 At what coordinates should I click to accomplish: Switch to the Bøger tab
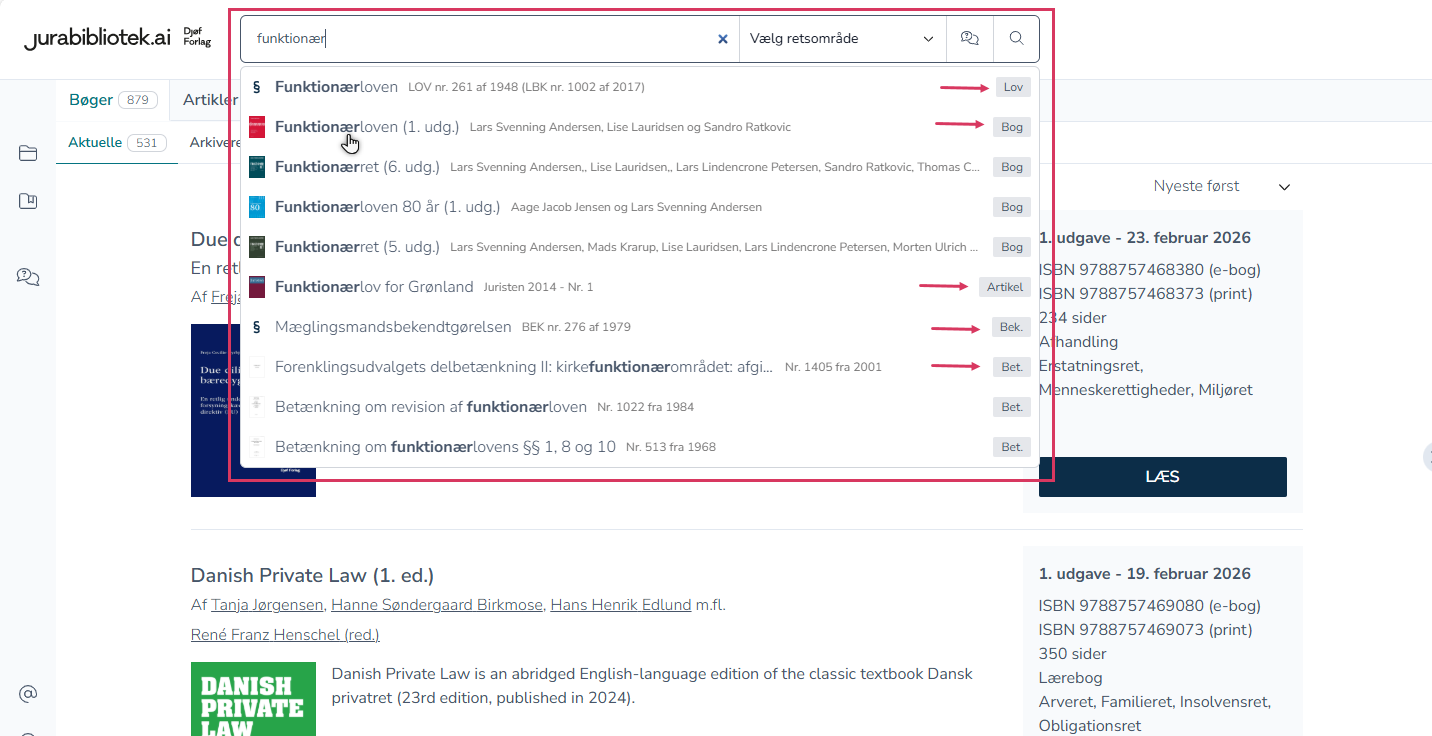[x=91, y=100]
